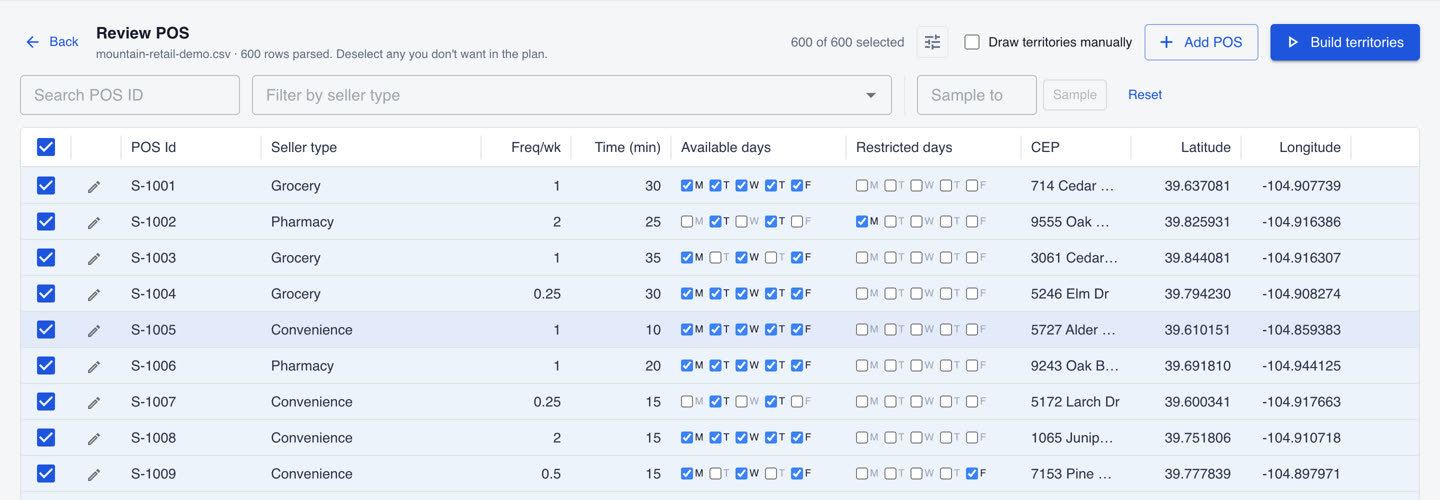Viewport: 1440px width, 500px height.
Task: Sort by Freq/wk column header
Action: point(536,147)
